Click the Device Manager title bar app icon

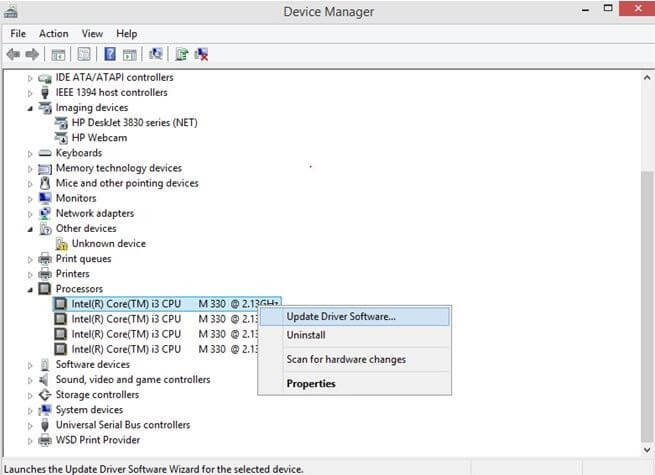(10, 12)
